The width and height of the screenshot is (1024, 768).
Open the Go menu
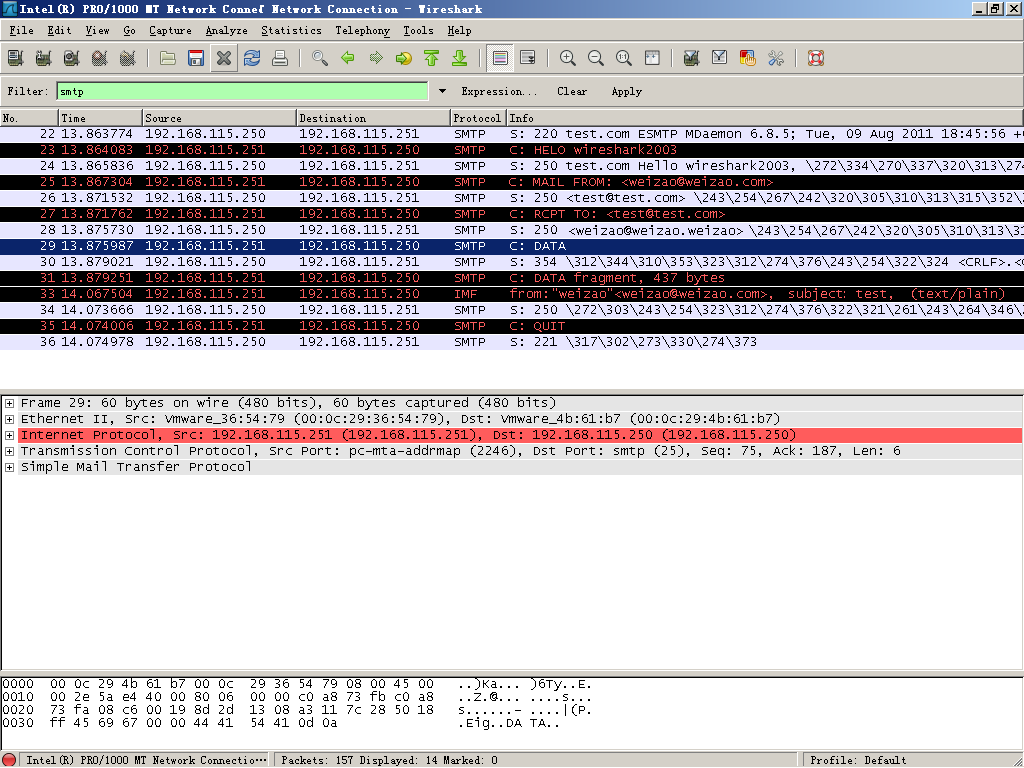(129, 31)
